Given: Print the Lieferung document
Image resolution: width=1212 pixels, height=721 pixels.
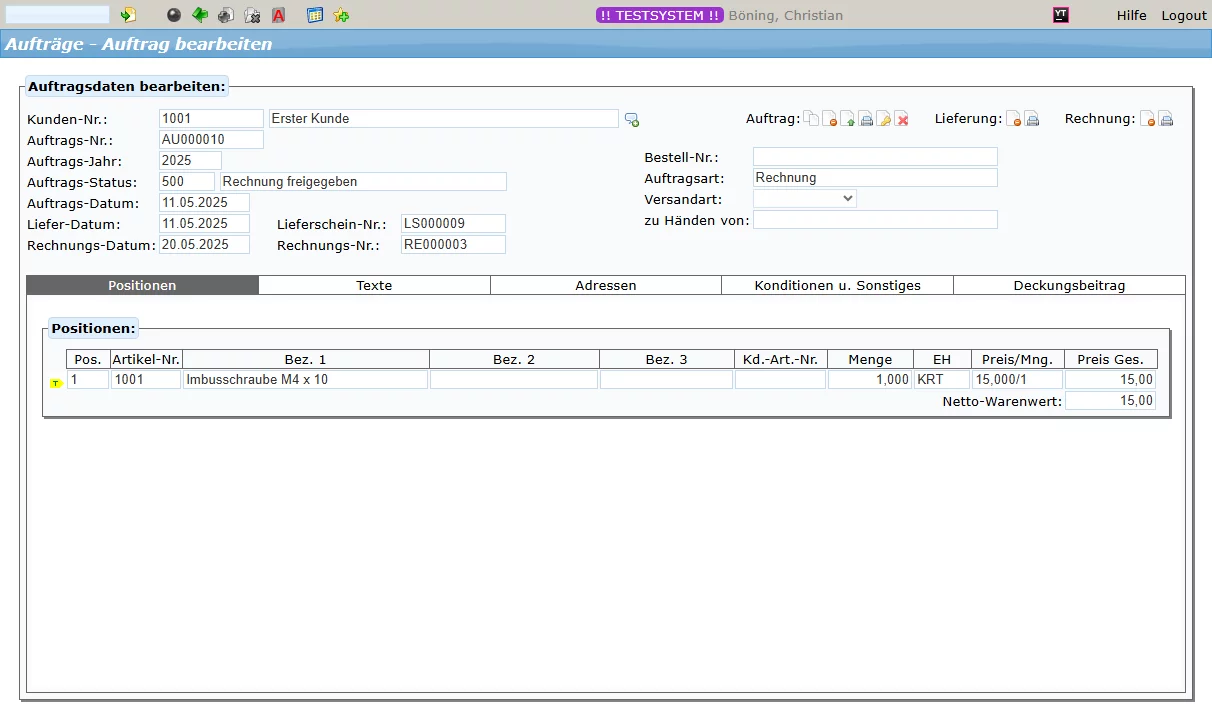Looking at the screenshot, I should tap(1032, 119).
